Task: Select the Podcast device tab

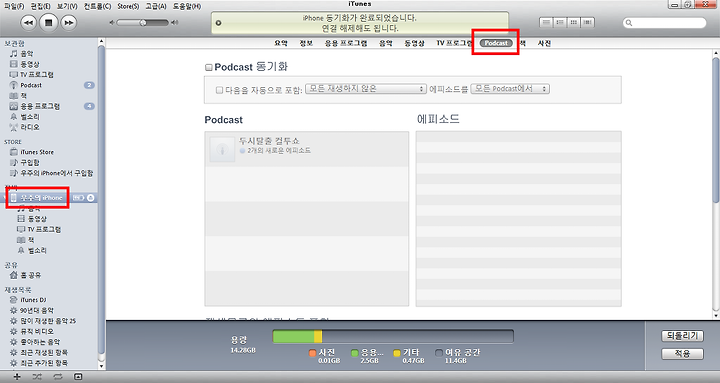Action: click(496, 43)
